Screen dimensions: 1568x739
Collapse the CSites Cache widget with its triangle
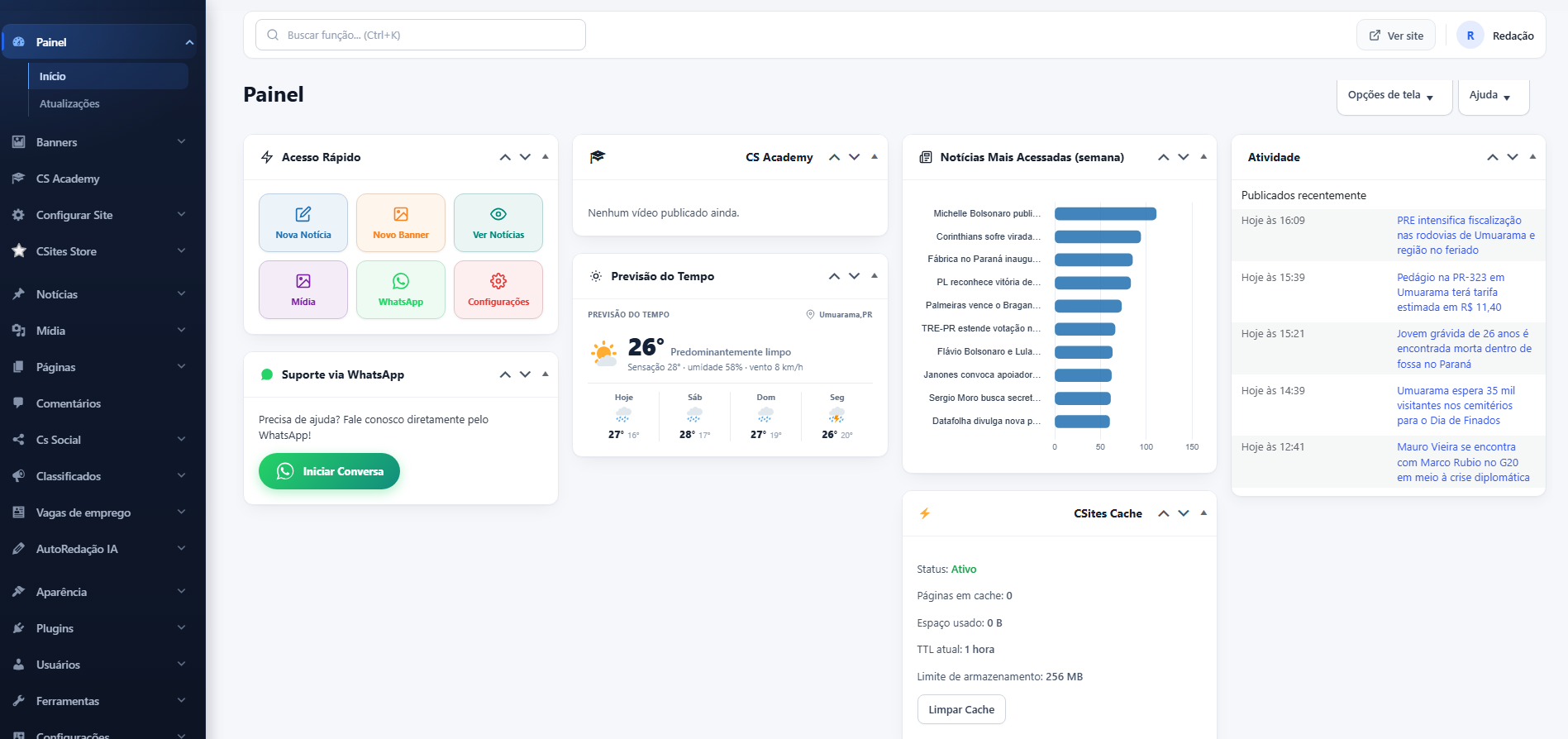pos(1203,513)
